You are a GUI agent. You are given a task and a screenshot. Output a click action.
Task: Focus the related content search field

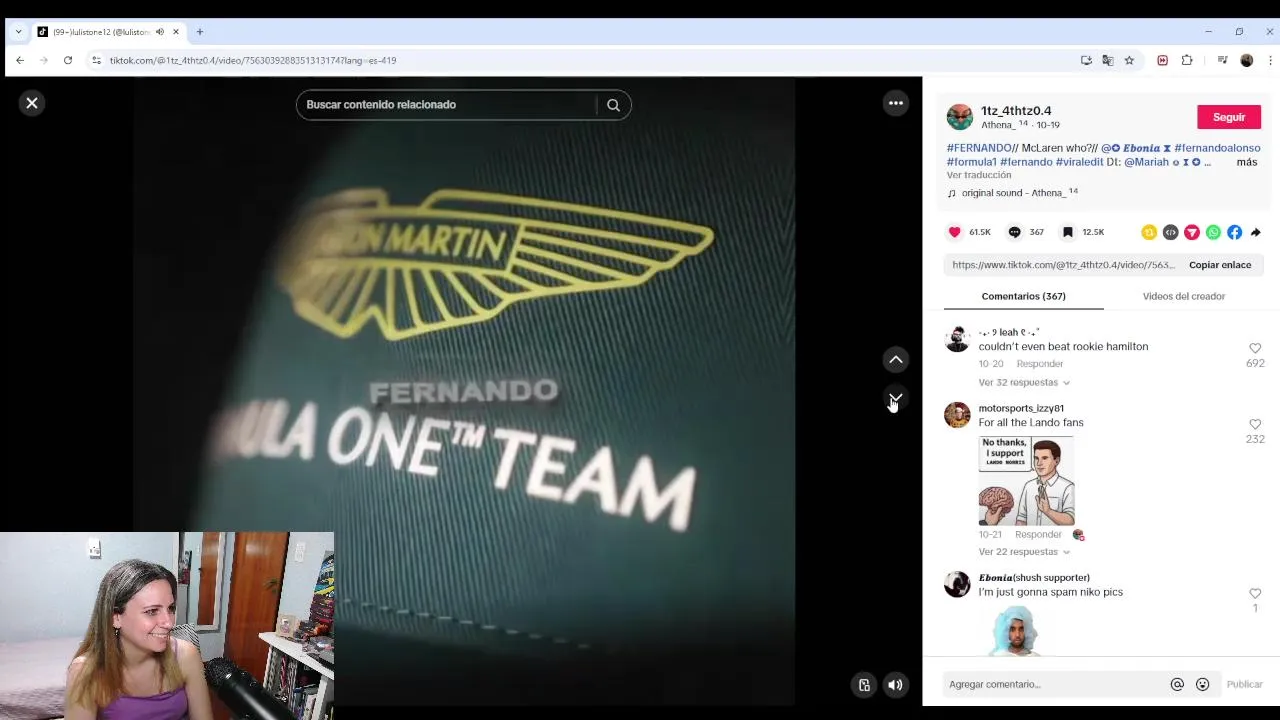(447, 105)
